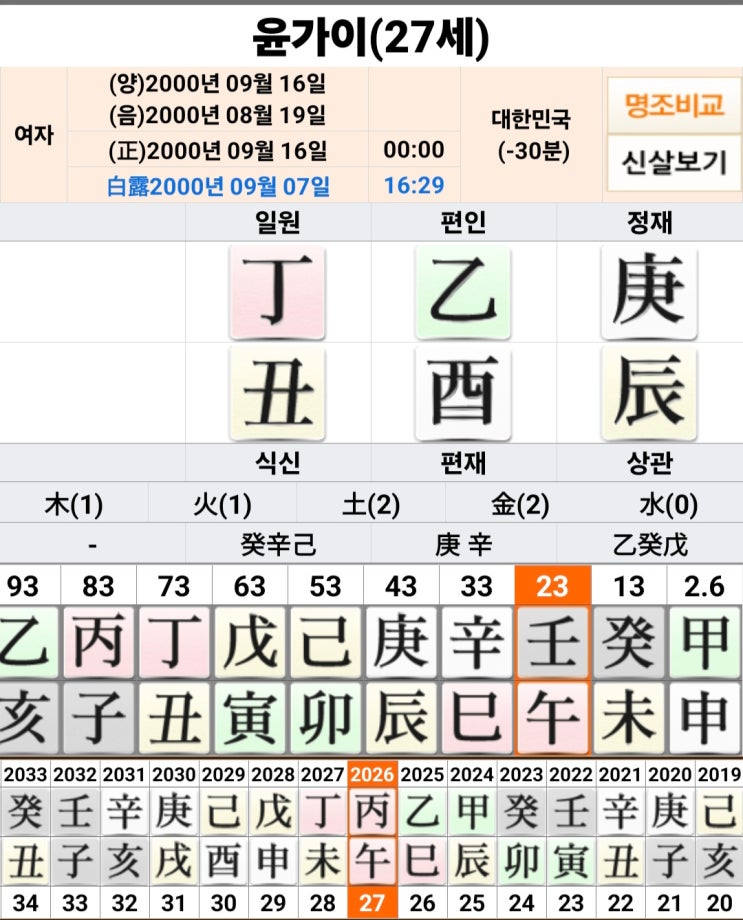The height and width of the screenshot is (920, 743).
Task: Select the 丑 day branch tile
Action: coord(277,393)
